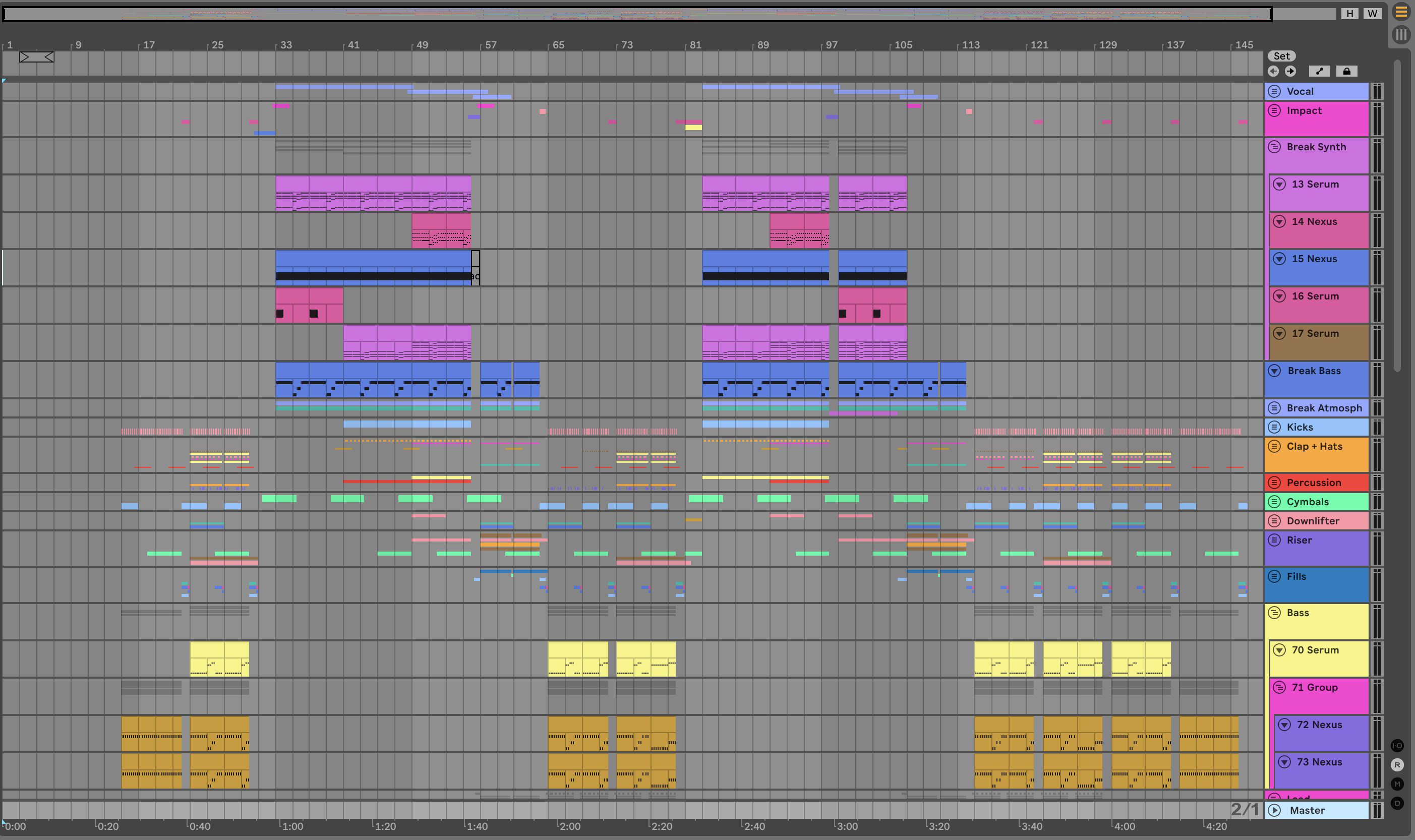The width and height of the screenshot is (1415, 840).
Task: Toggle the Lock Envelopes button
Action: [1346, 71]
